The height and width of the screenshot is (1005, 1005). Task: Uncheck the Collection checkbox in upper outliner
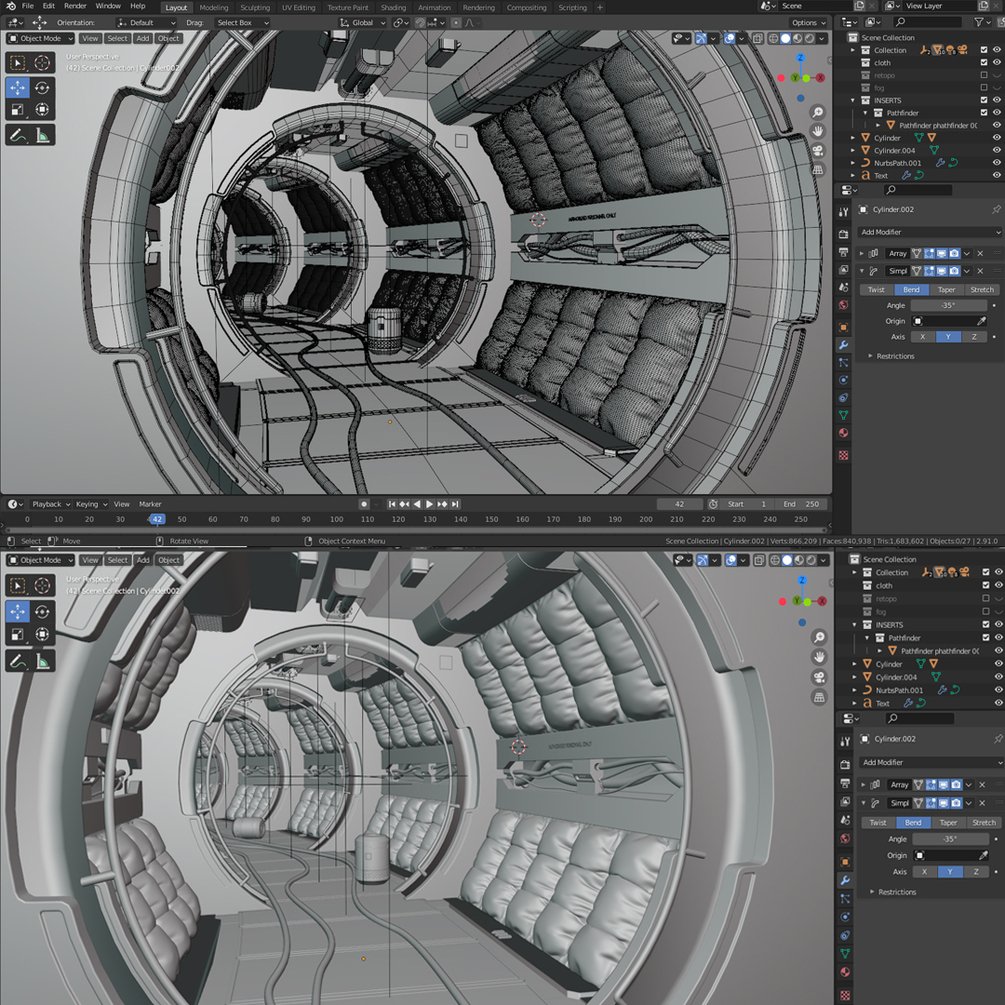(x=984, y=49)
